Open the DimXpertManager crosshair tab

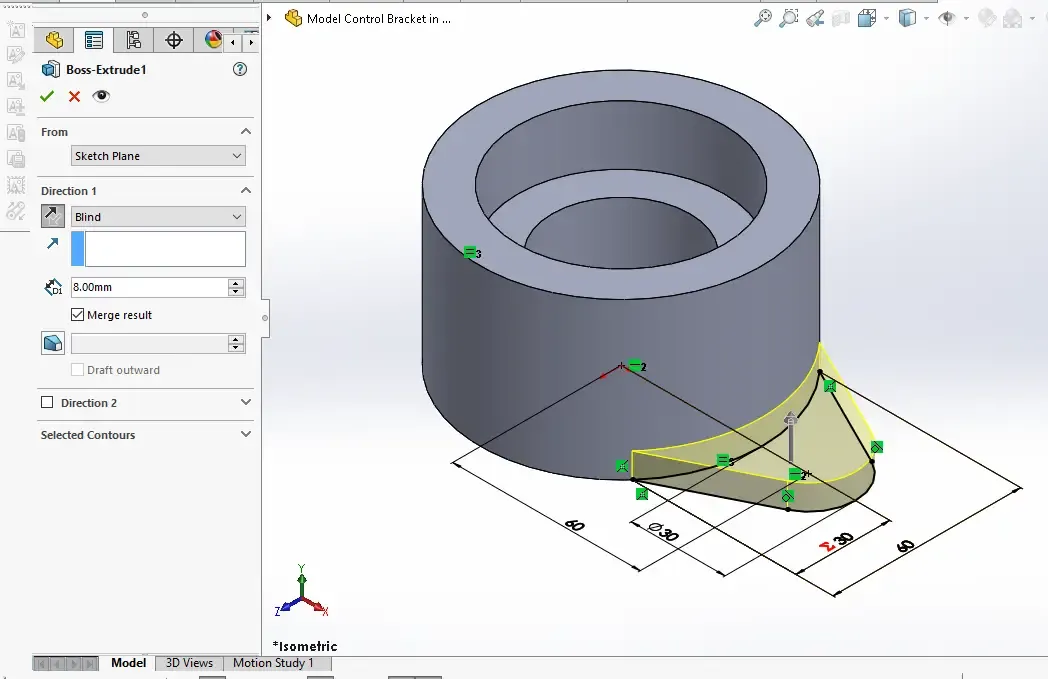pyautogui.click(x=174, y=40)
